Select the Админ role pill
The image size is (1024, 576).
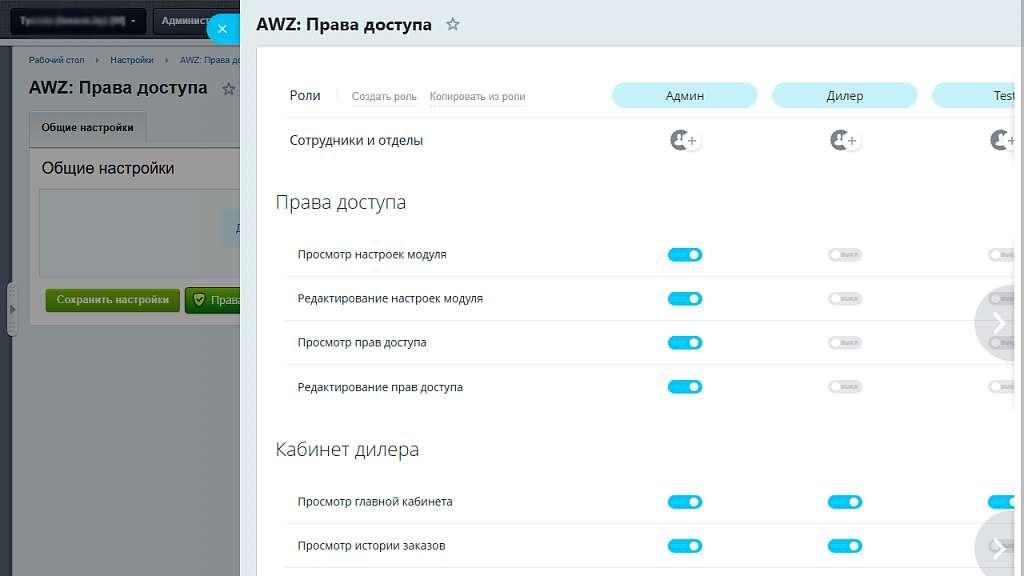(x=684, y=95)
